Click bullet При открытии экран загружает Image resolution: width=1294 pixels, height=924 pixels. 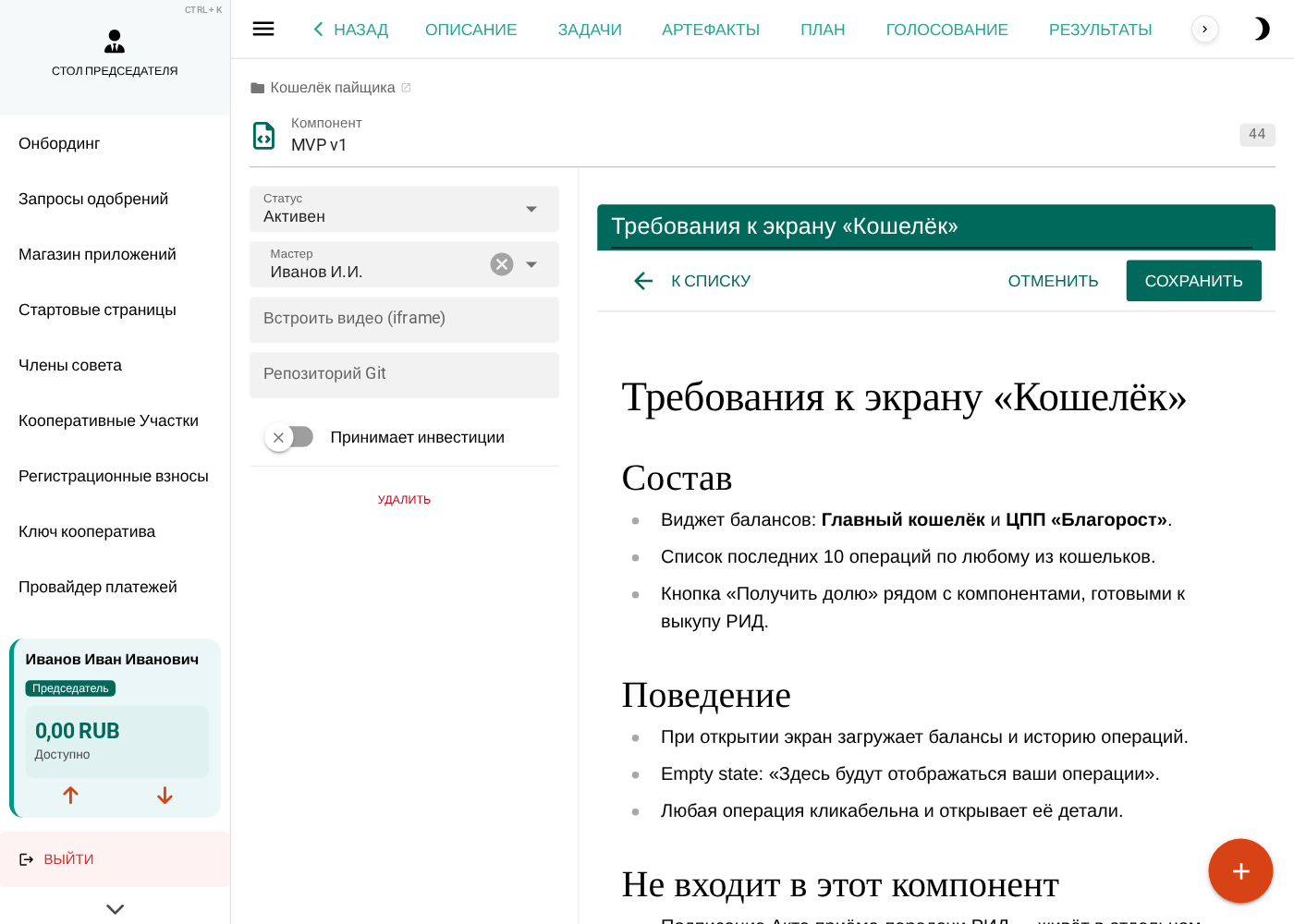pyautogui.click(x=924, y=736)
